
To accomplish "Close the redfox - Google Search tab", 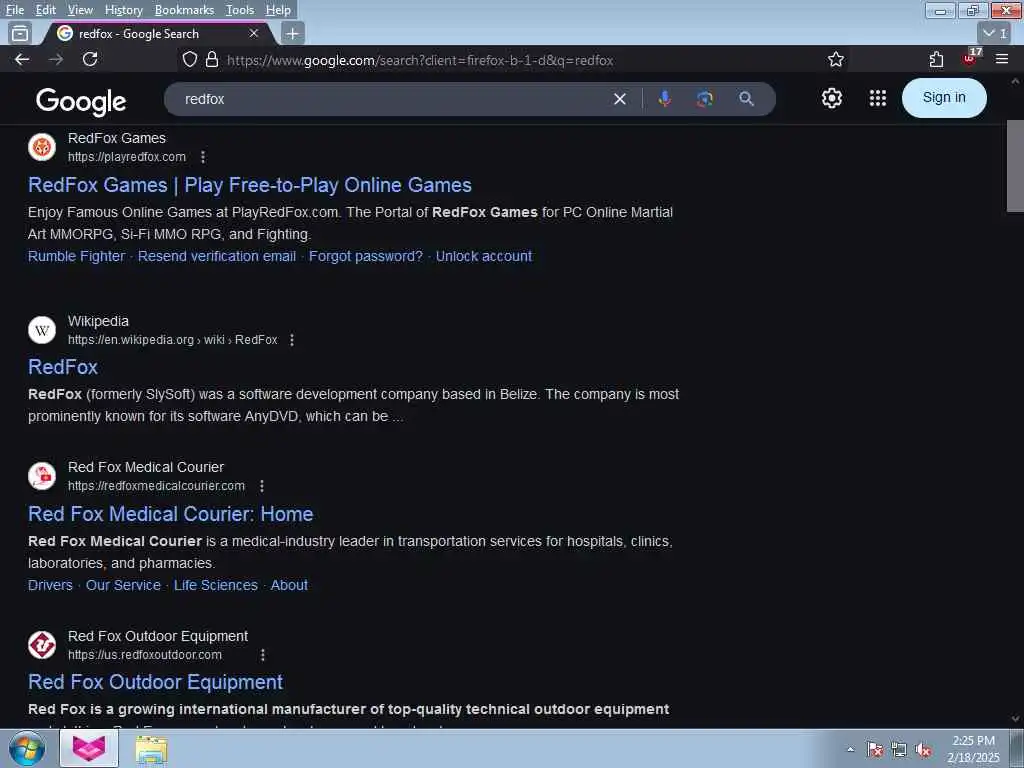I will coord(254,33).
